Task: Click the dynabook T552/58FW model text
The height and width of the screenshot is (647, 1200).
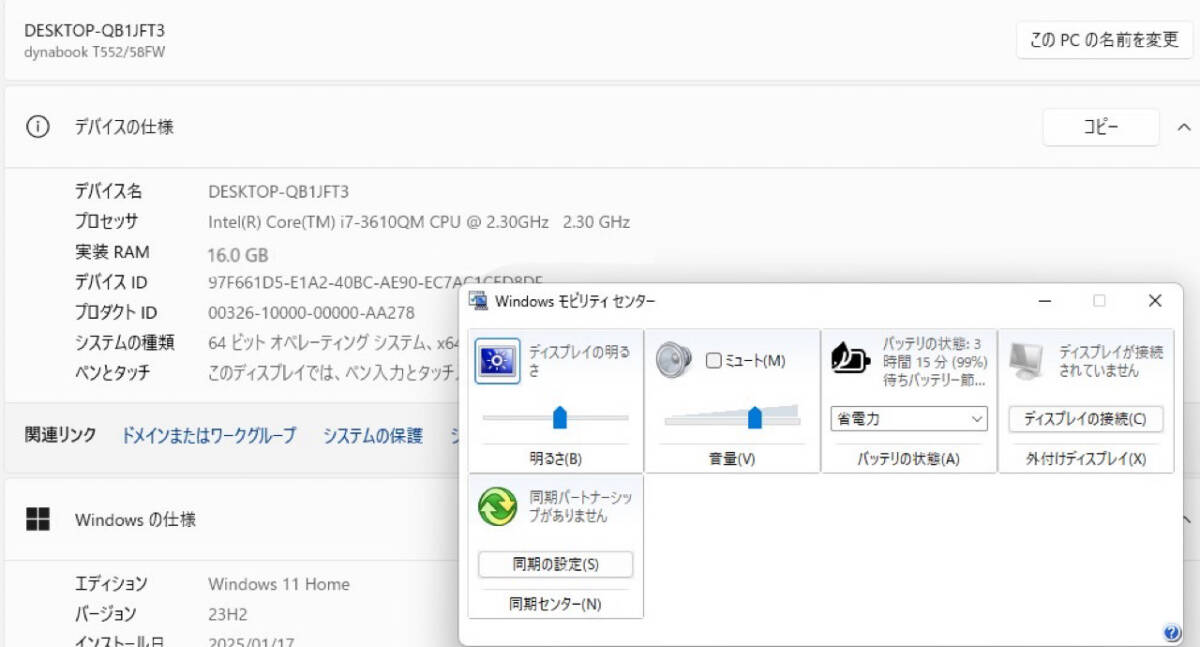Action: (95, 52)
